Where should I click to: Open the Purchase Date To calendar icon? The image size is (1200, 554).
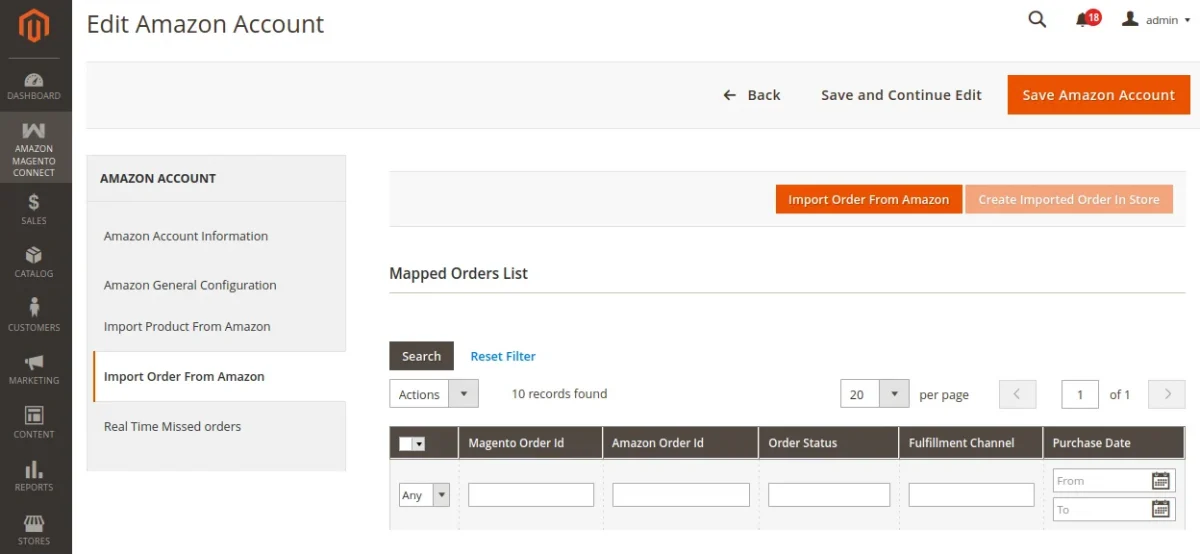[1160, 509]
